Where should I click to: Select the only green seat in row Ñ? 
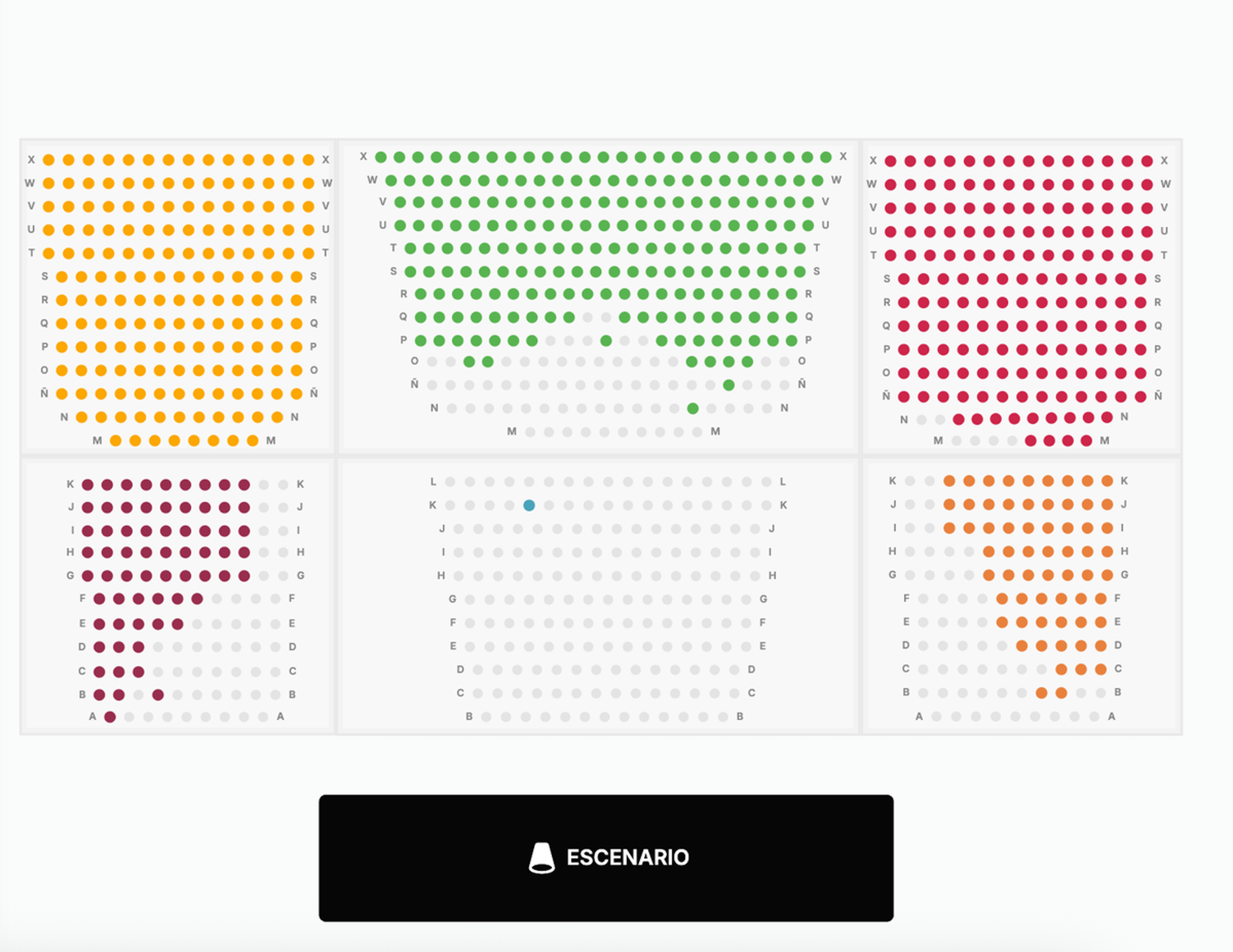point(729,385)
